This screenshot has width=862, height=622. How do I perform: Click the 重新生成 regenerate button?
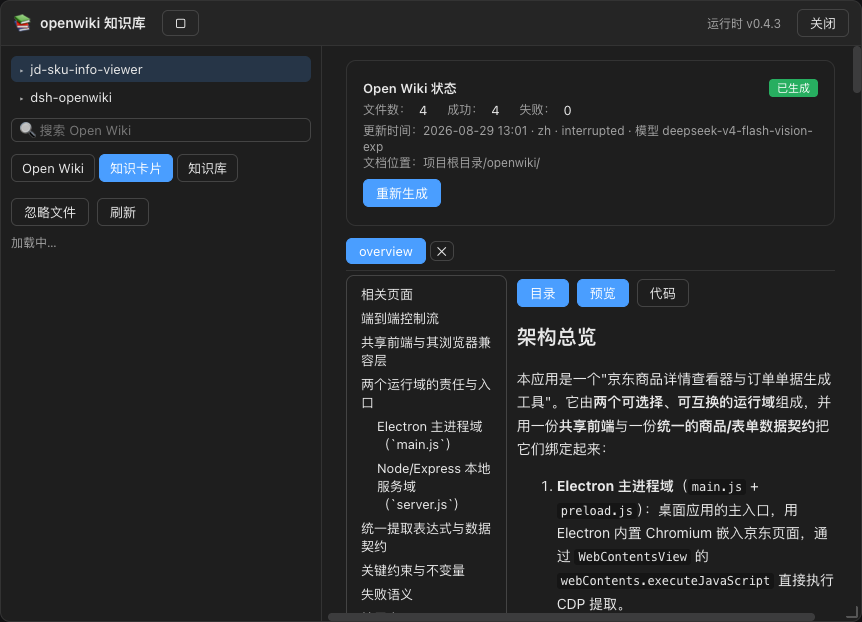pyautogui.click(x=402, y=193)
